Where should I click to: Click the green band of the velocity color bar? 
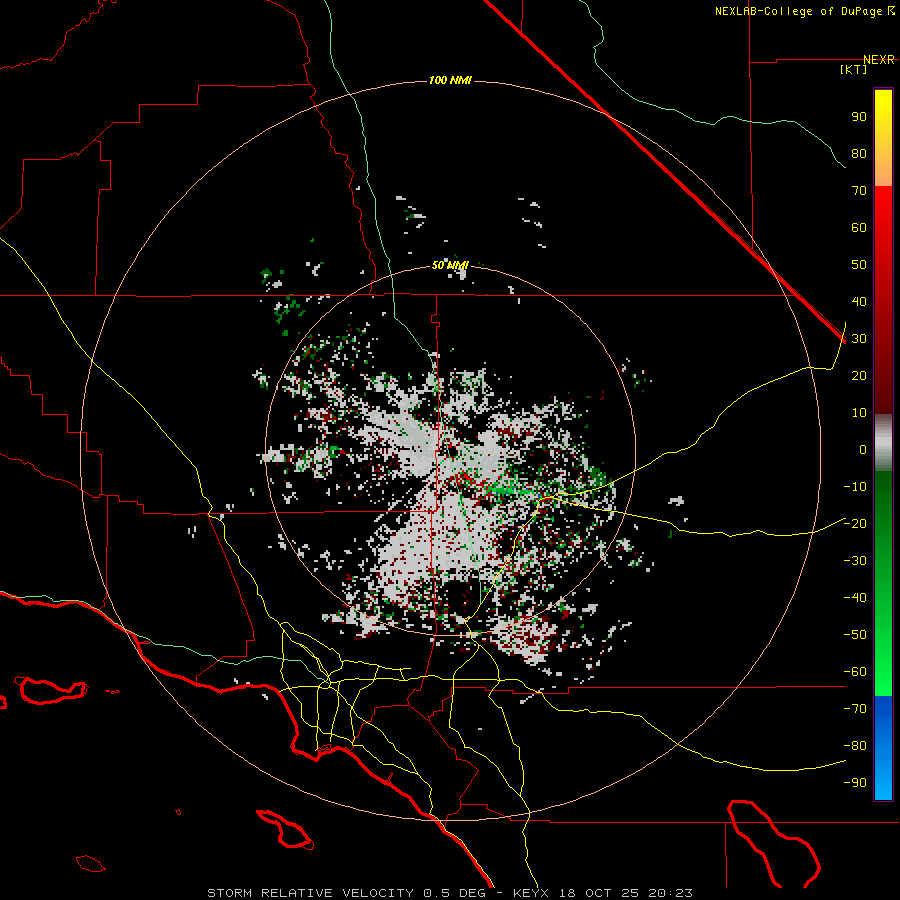click(883, 583)
